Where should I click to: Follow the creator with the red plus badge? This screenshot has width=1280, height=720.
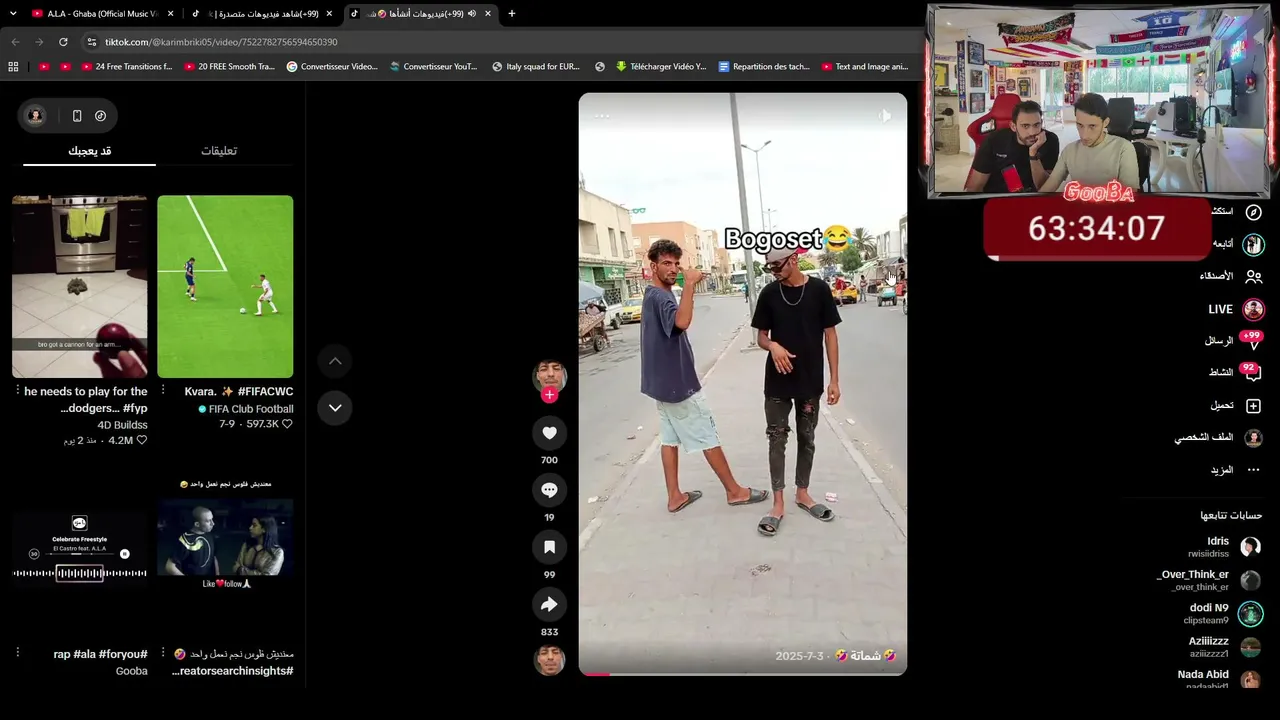(549, 395)
